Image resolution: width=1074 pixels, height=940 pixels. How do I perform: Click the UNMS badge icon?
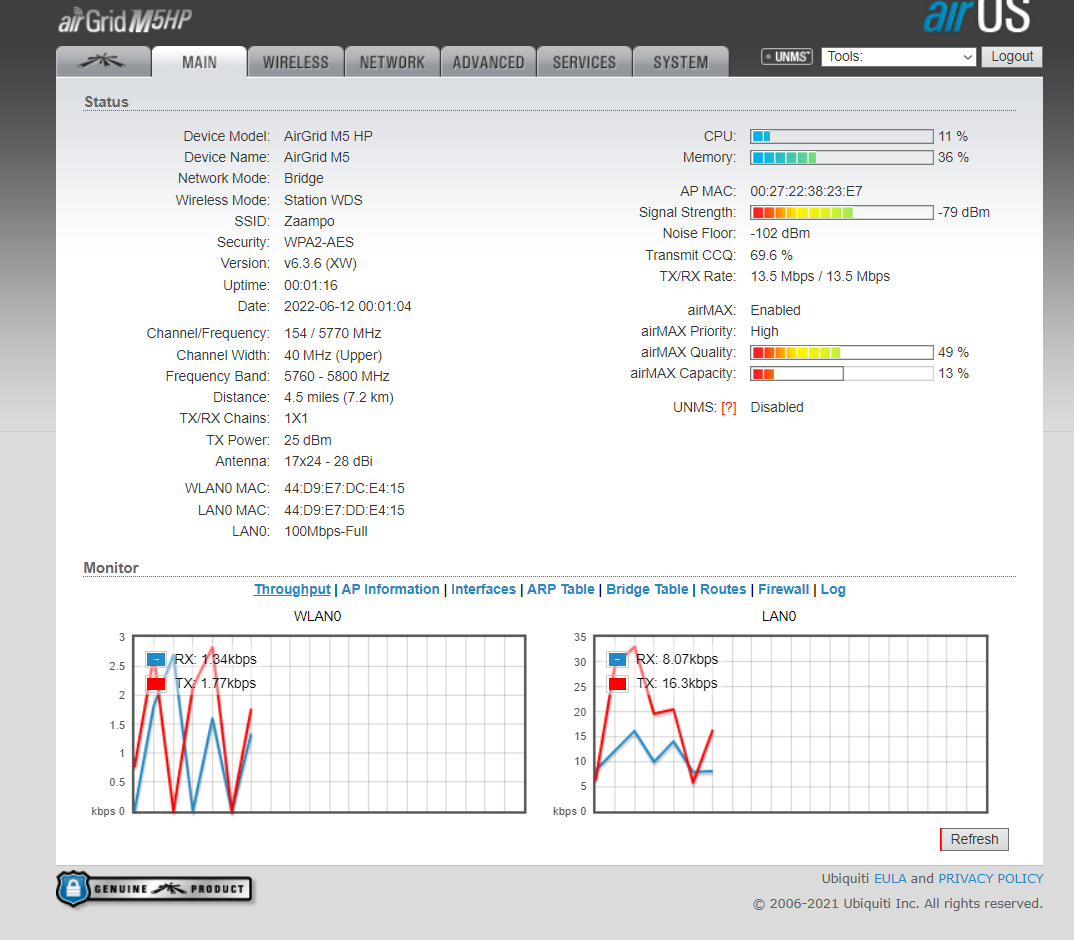point(787,57)
